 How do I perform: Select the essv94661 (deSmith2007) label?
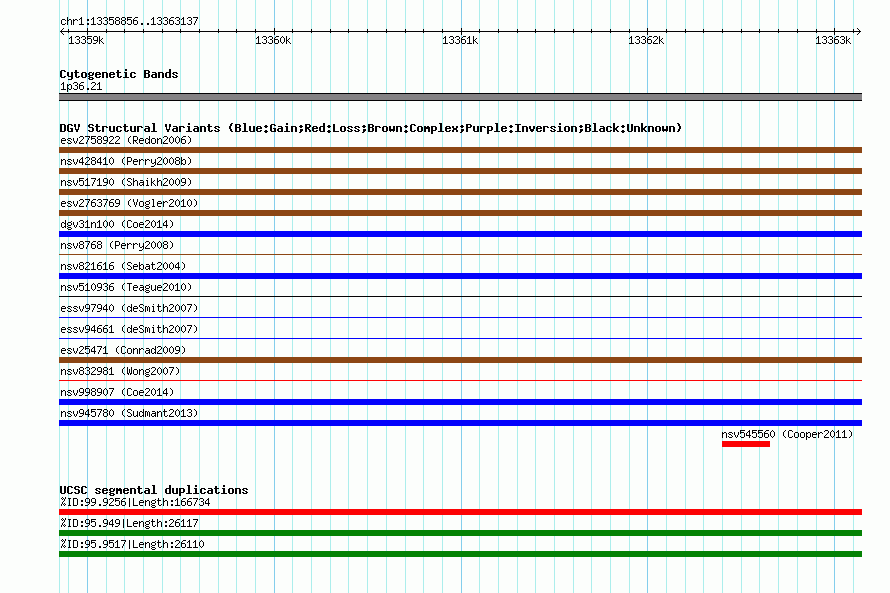129,329
